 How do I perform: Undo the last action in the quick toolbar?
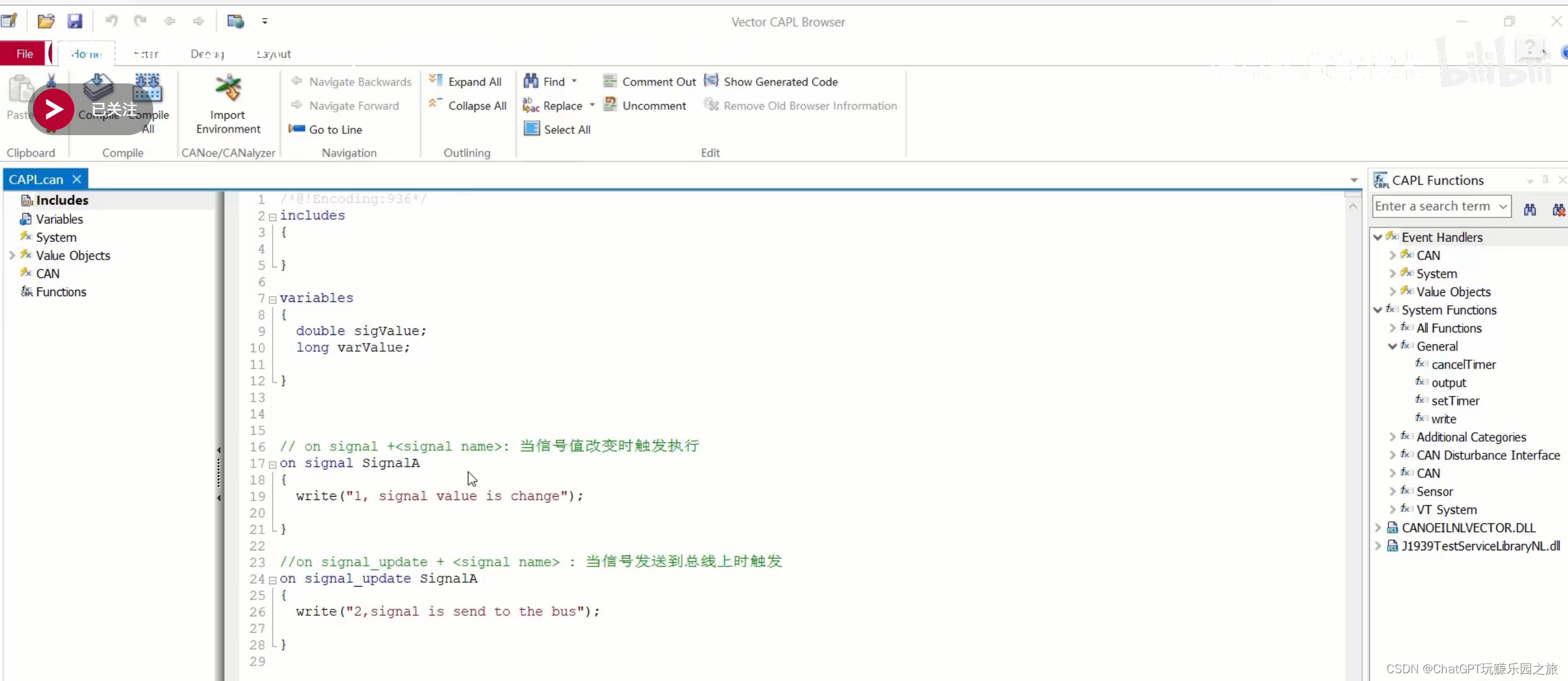pos(112,21)
